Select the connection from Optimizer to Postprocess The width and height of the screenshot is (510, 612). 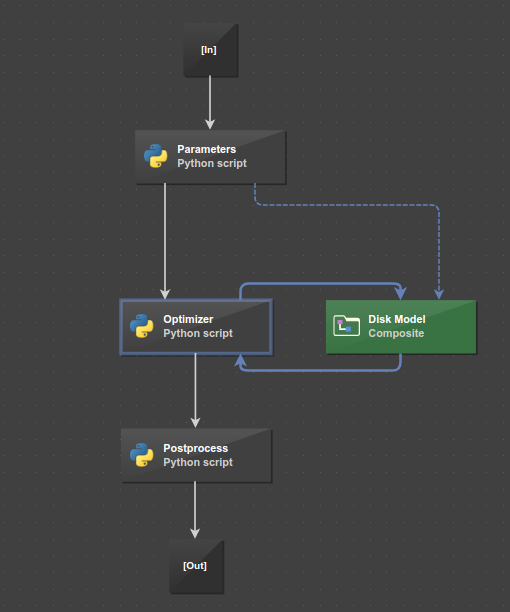point(195,388)
